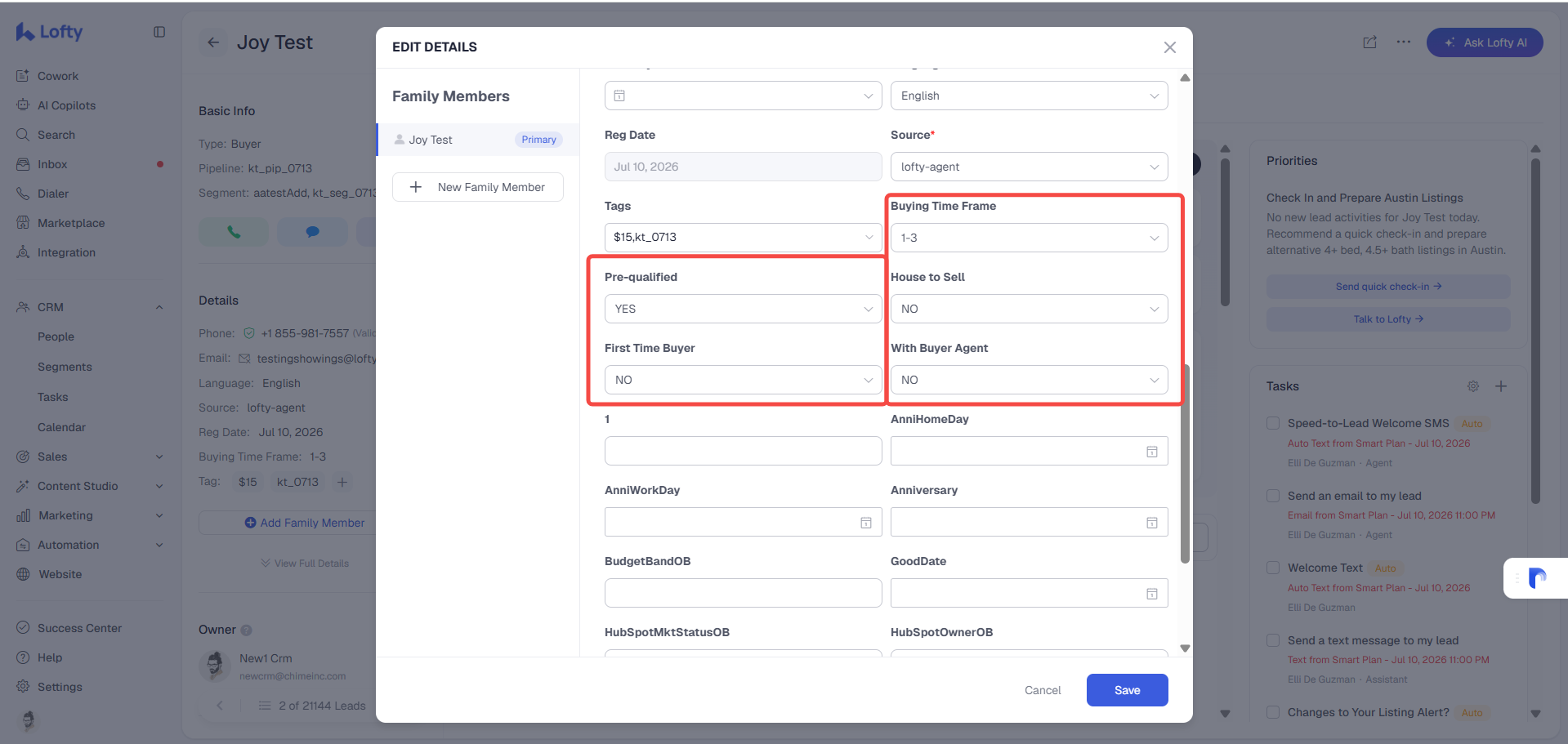
Task: Close the Edit Details dialog
Action: tap(1169, 47)
